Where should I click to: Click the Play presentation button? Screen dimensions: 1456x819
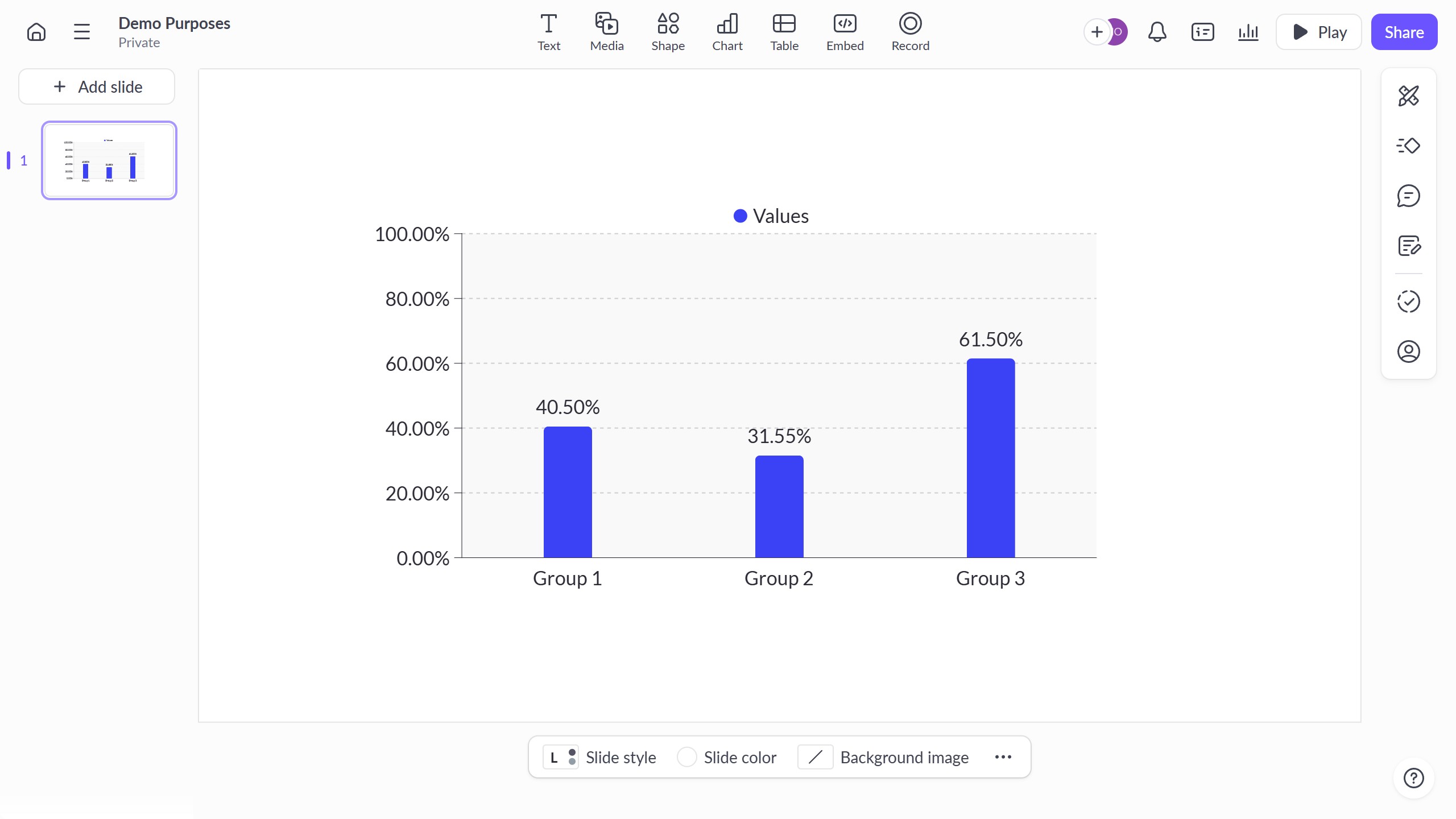[1318, 32]
